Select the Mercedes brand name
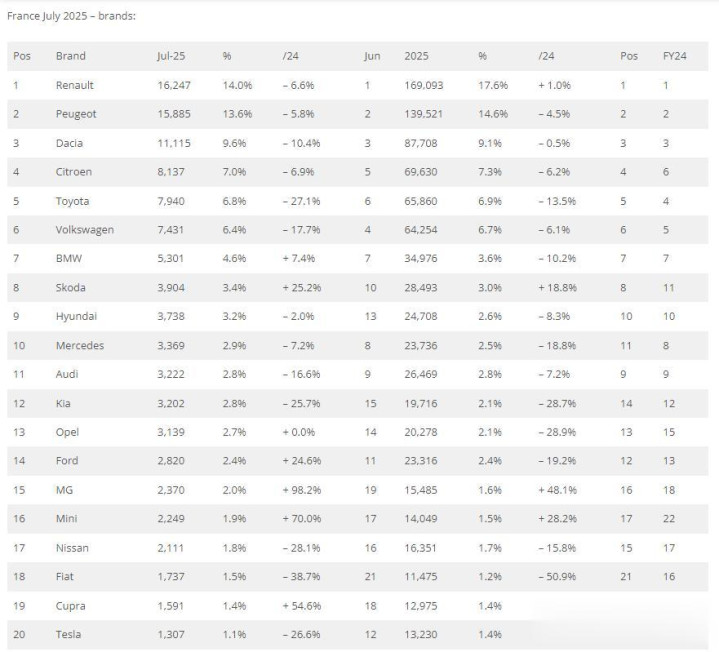 click(x=80, y=346)
